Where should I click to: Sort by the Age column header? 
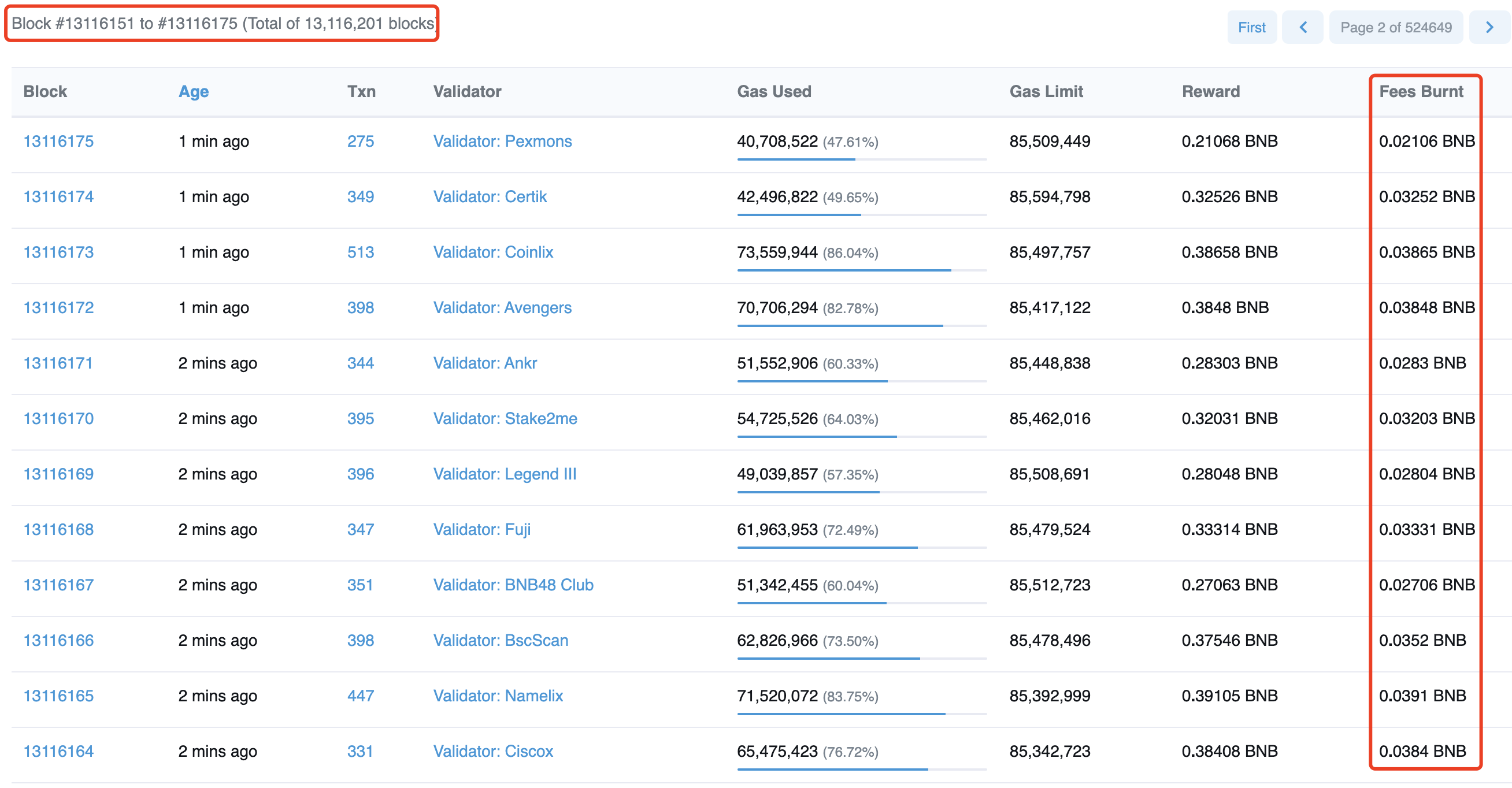(193, 91)
